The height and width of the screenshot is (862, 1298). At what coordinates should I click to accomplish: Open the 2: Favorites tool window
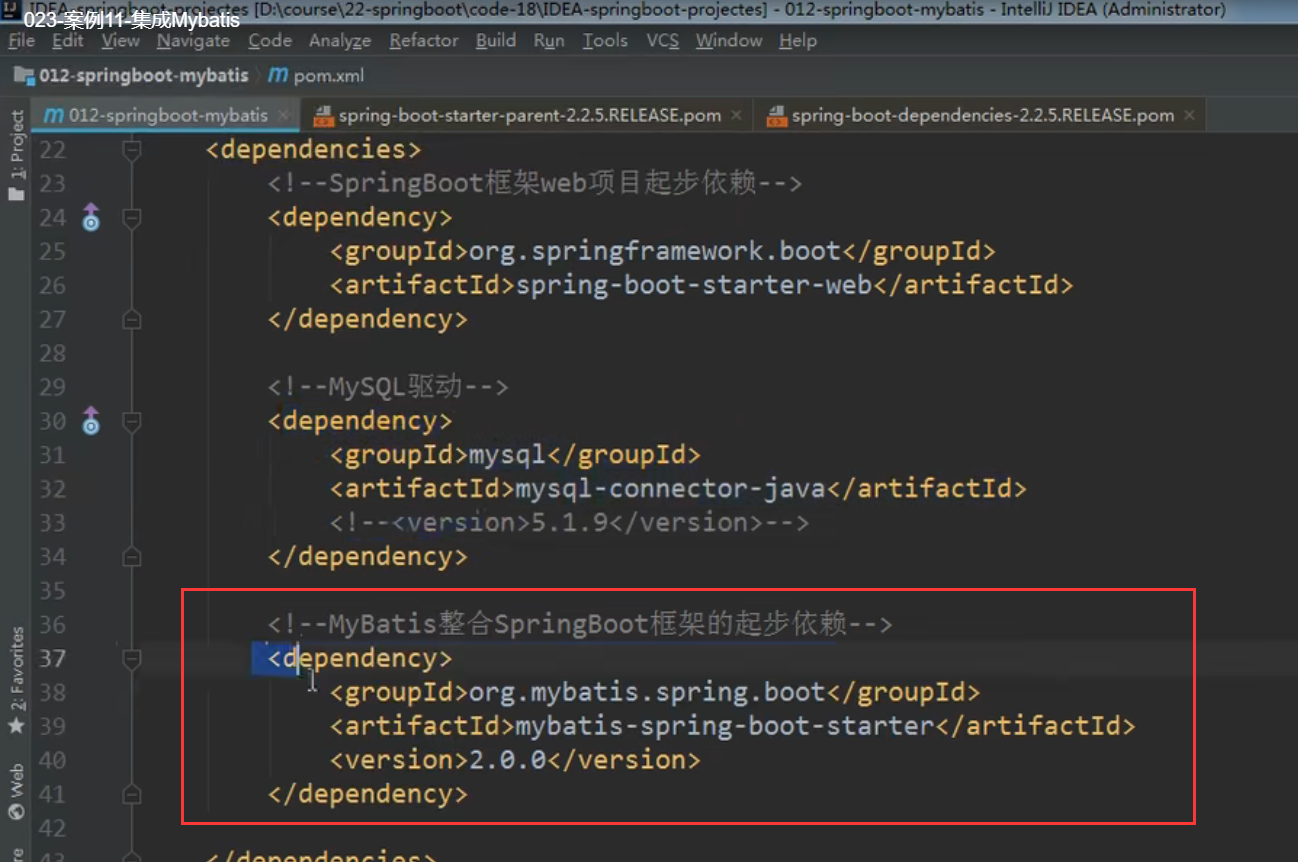coord(16,680)
